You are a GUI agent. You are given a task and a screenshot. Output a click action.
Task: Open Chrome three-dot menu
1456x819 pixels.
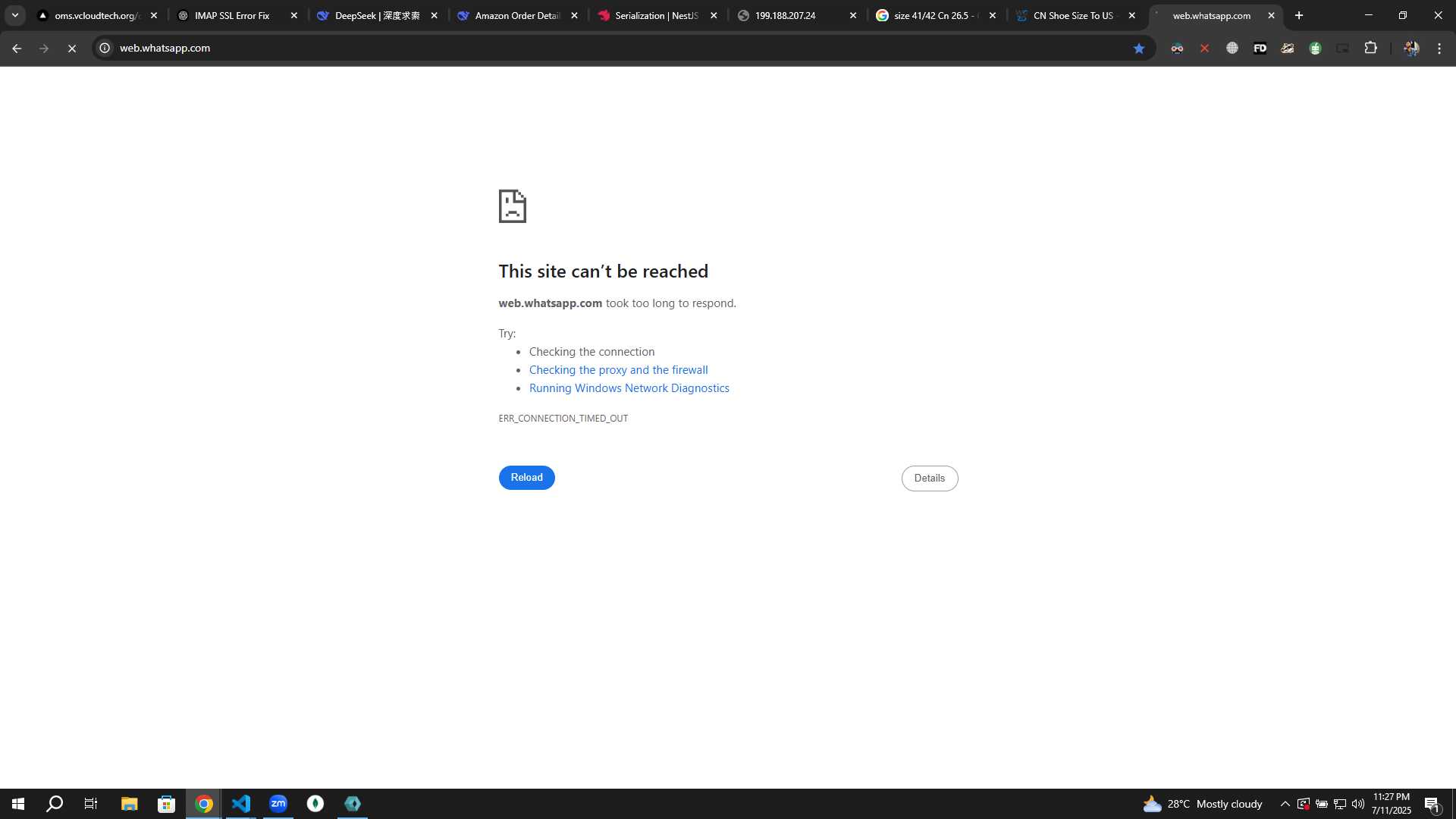(x=1439, y=49)
